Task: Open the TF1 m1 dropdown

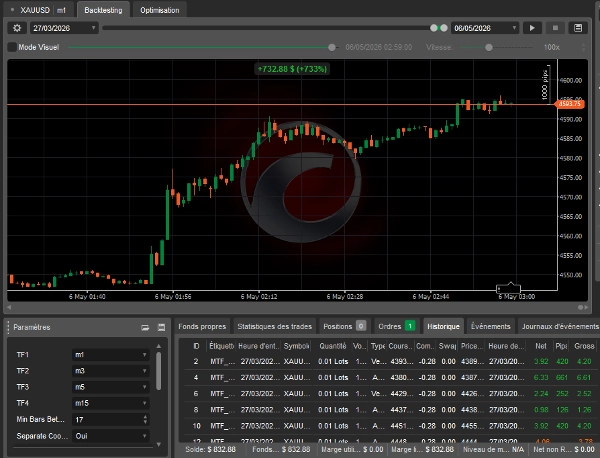Action: 111,355
